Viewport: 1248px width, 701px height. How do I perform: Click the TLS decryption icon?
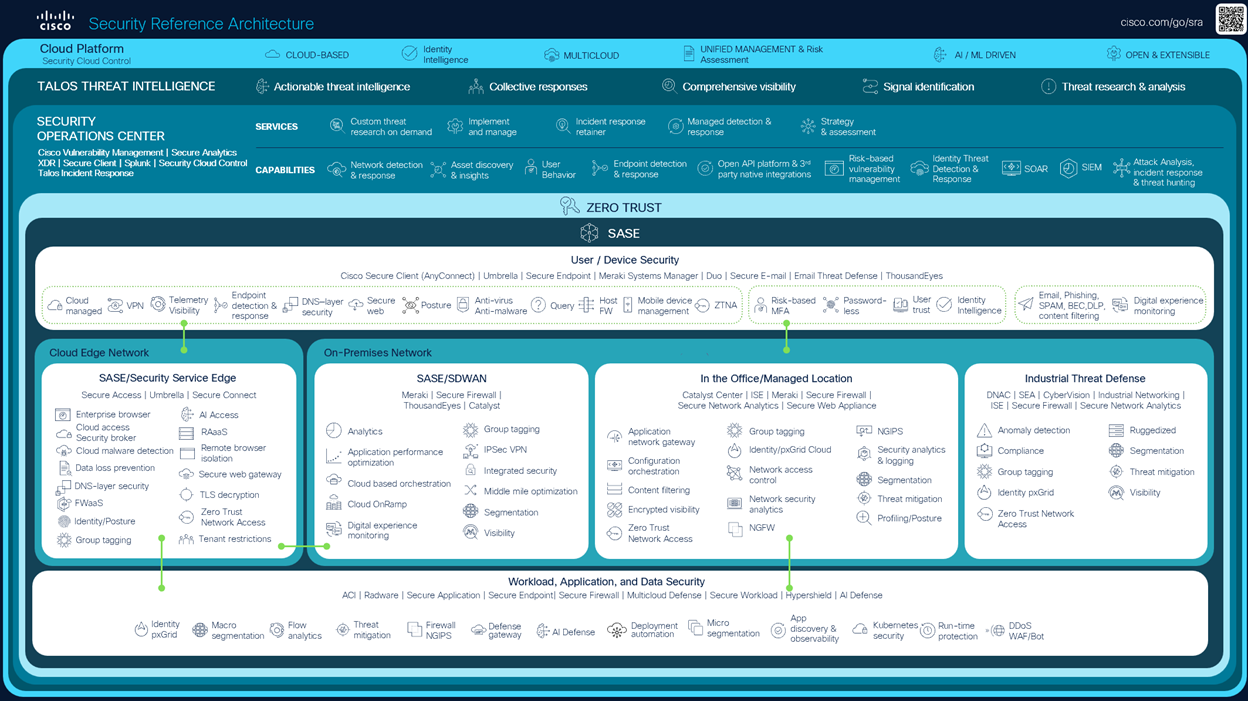click(186, 495)
